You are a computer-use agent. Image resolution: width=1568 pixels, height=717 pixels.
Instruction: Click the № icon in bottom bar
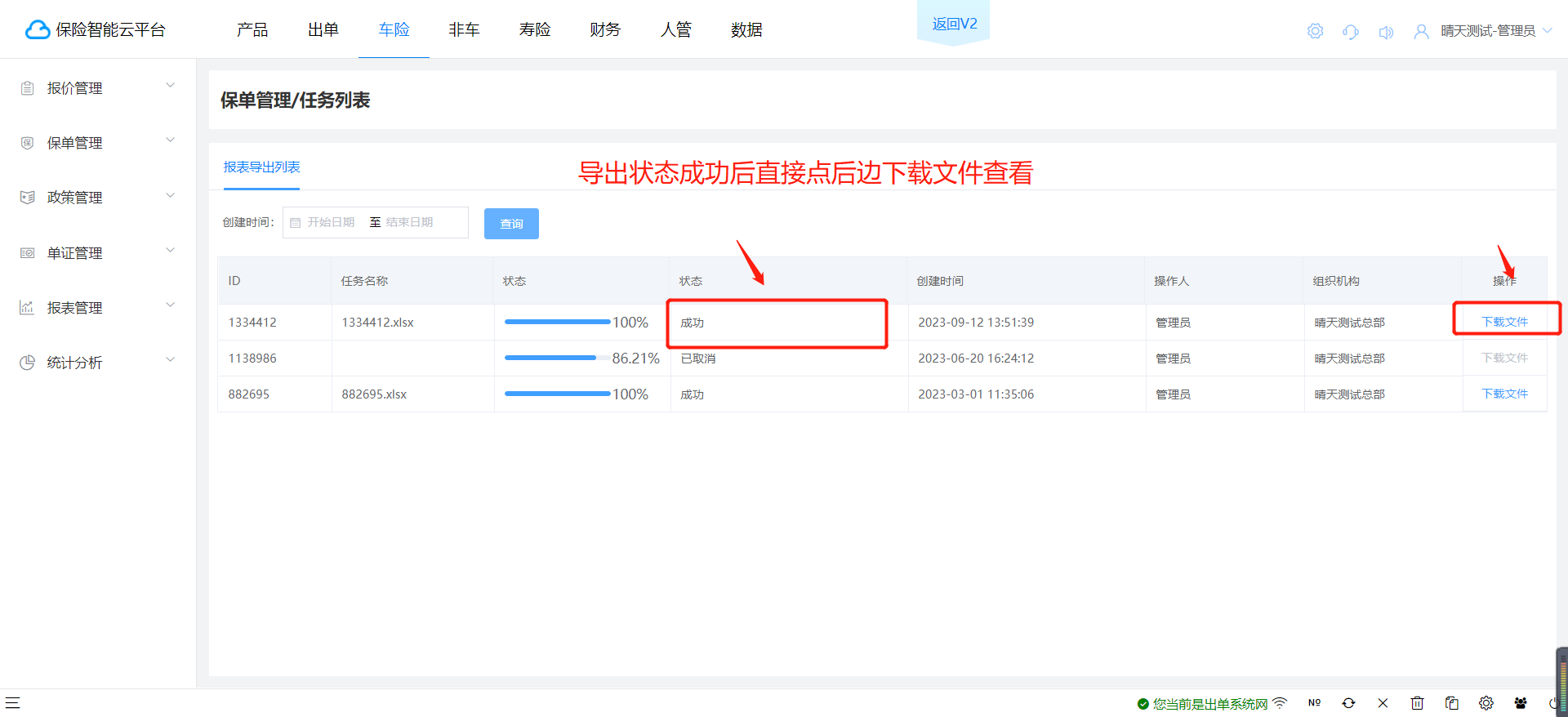click(x=1314, y=702)
